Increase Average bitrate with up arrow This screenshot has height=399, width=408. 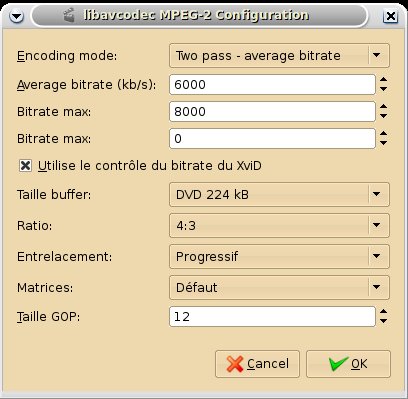tap(383, 80)
